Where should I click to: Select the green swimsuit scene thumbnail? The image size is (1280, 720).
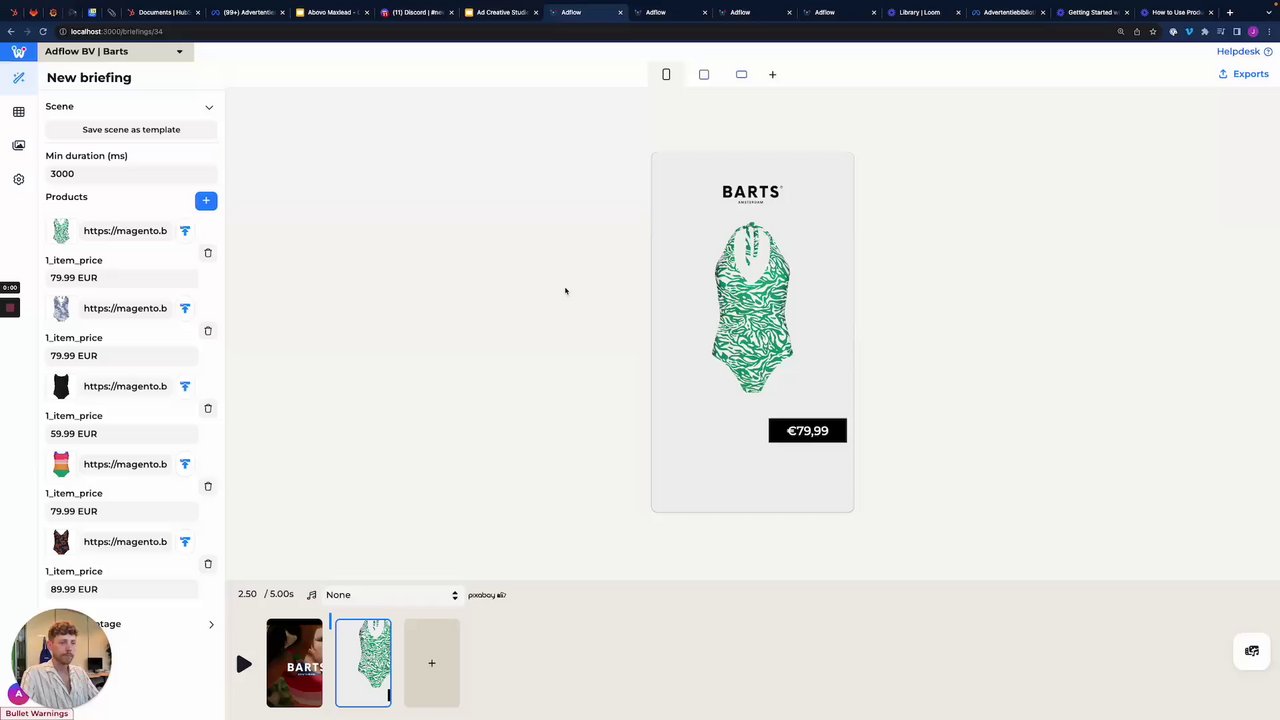click(x=363, y=663)
